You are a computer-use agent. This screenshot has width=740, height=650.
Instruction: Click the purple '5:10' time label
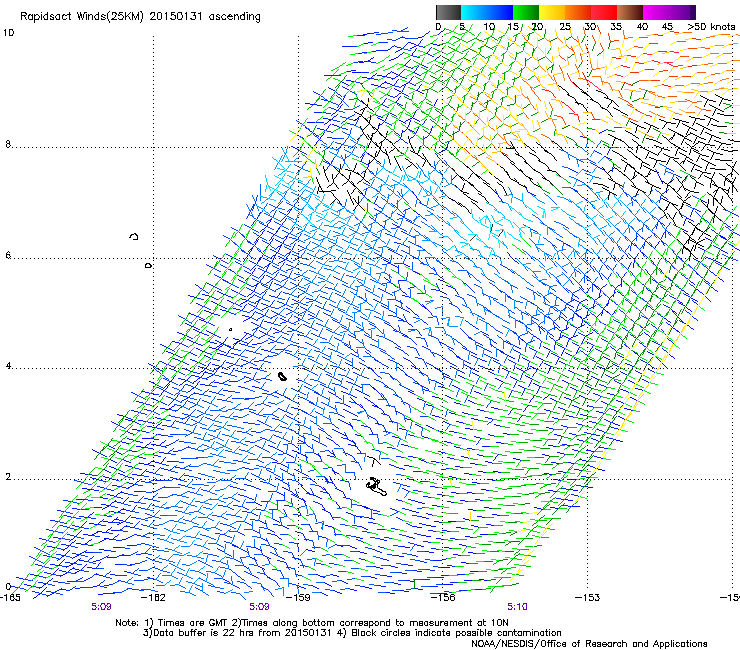pyautogui.click(x=517, y=607)
